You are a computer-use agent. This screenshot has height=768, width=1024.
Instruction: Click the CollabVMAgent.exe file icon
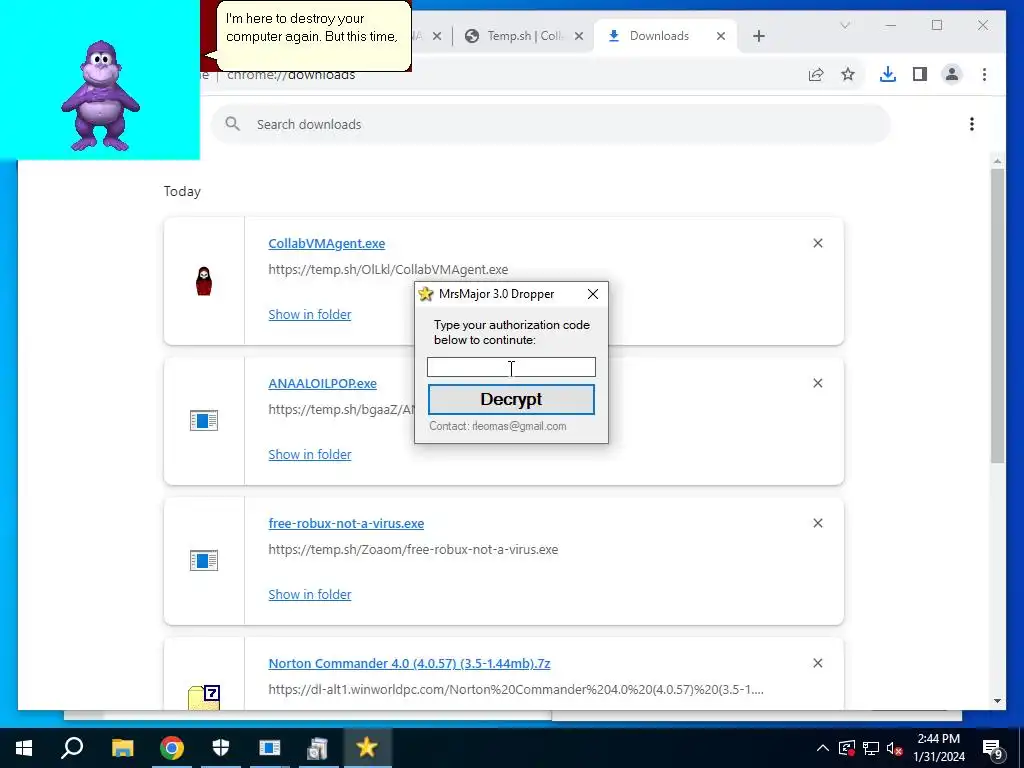point(204,281)
